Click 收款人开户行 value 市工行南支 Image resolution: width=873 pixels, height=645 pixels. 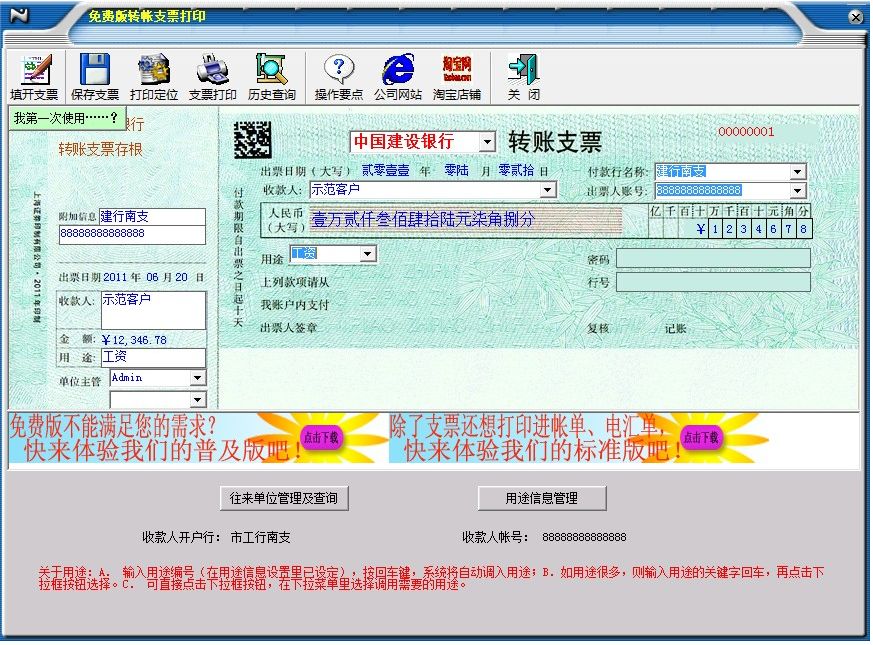pos(261,538)
